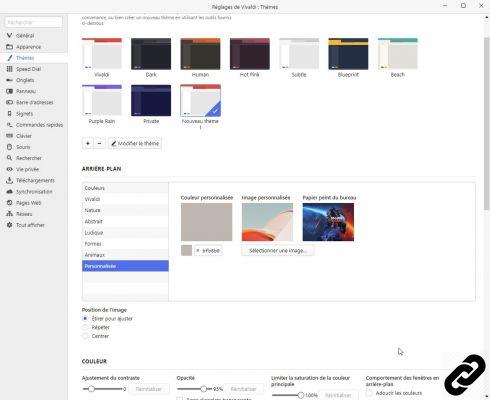490x400 pixels.
Task: Reset the contrast with its Réinitialiser button
Action: click(x=149, y=389)
